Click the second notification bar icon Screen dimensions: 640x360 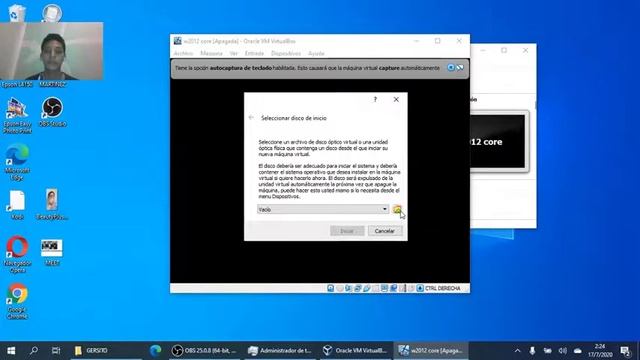(x=460, y=68)
